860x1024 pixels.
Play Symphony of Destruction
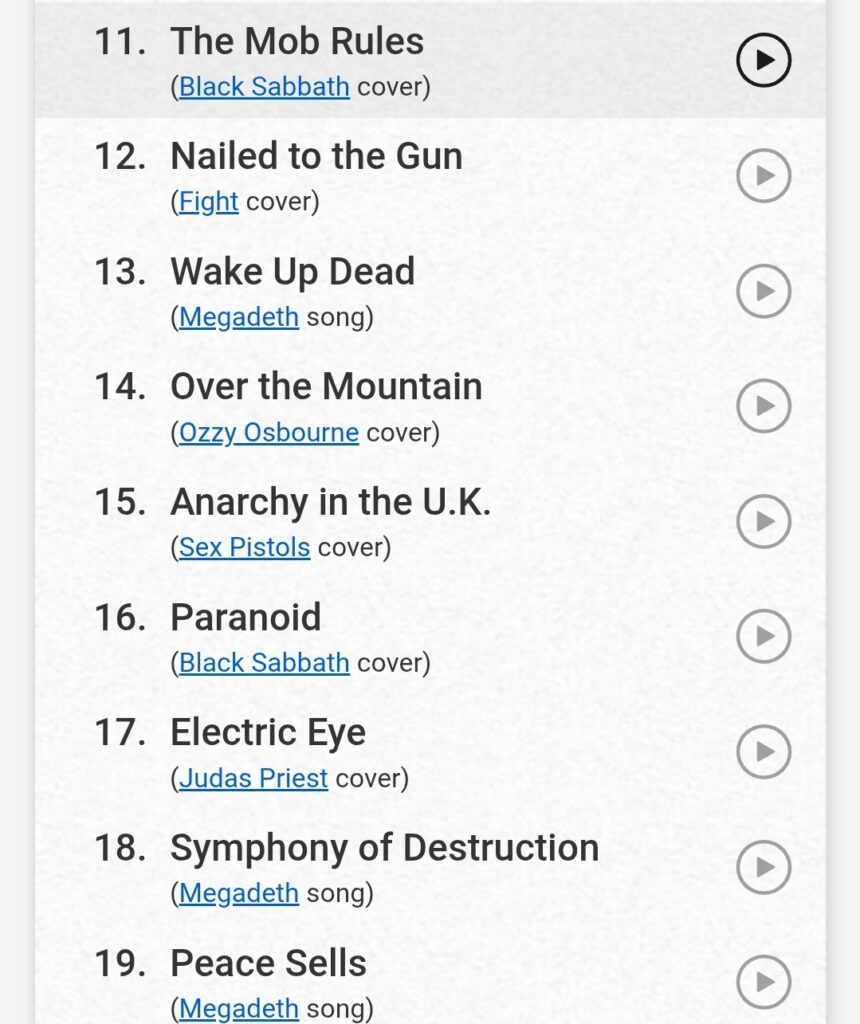763,867
